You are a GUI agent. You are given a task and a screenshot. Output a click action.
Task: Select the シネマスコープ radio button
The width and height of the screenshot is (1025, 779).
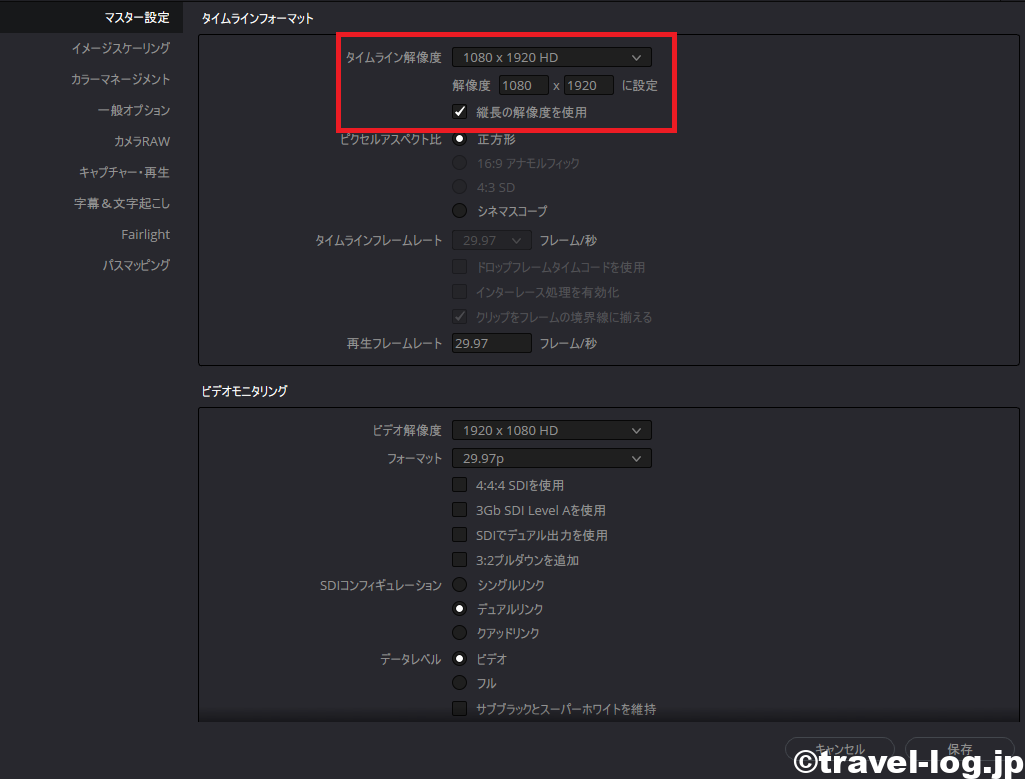460,211
